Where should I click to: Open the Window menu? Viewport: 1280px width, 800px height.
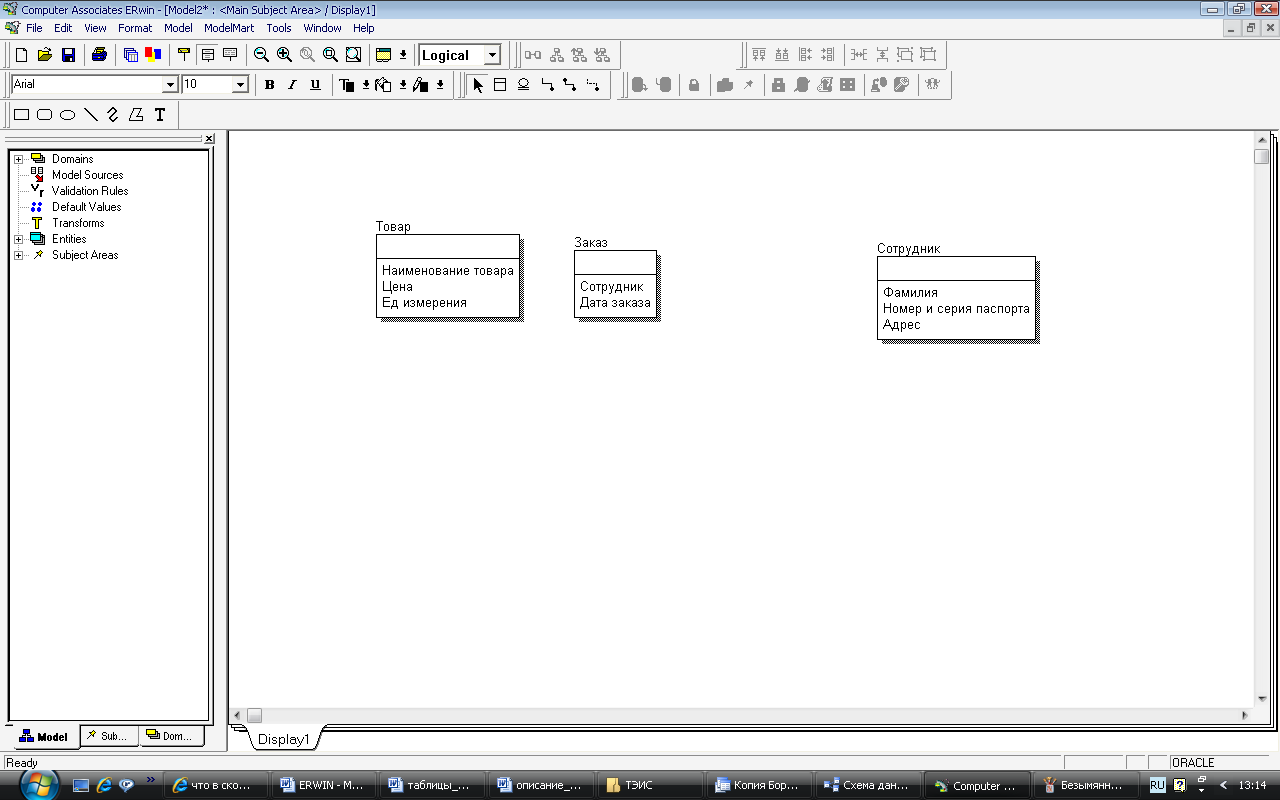tap(322, 28)
